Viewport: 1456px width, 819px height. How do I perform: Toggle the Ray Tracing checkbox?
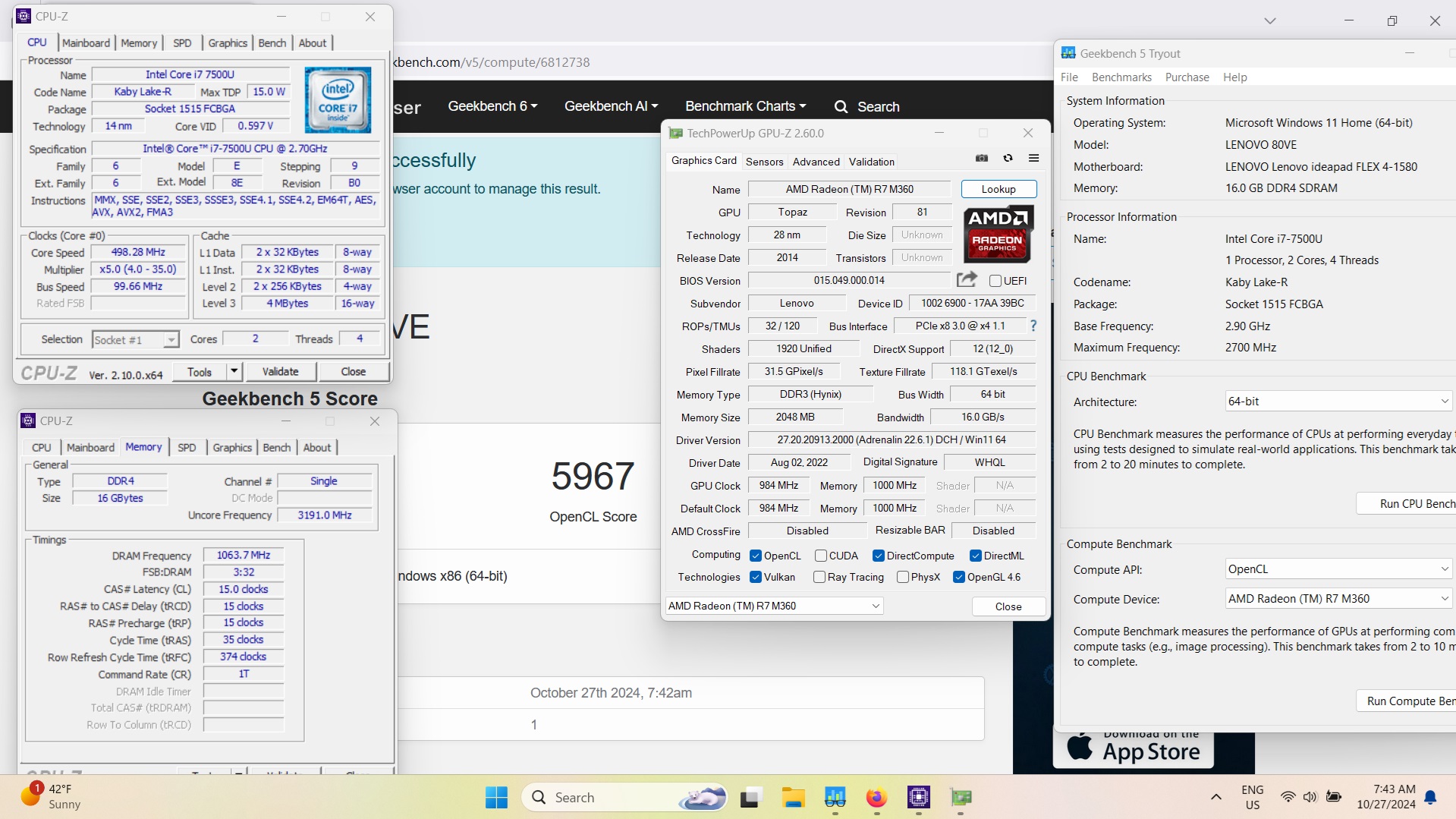819,577
